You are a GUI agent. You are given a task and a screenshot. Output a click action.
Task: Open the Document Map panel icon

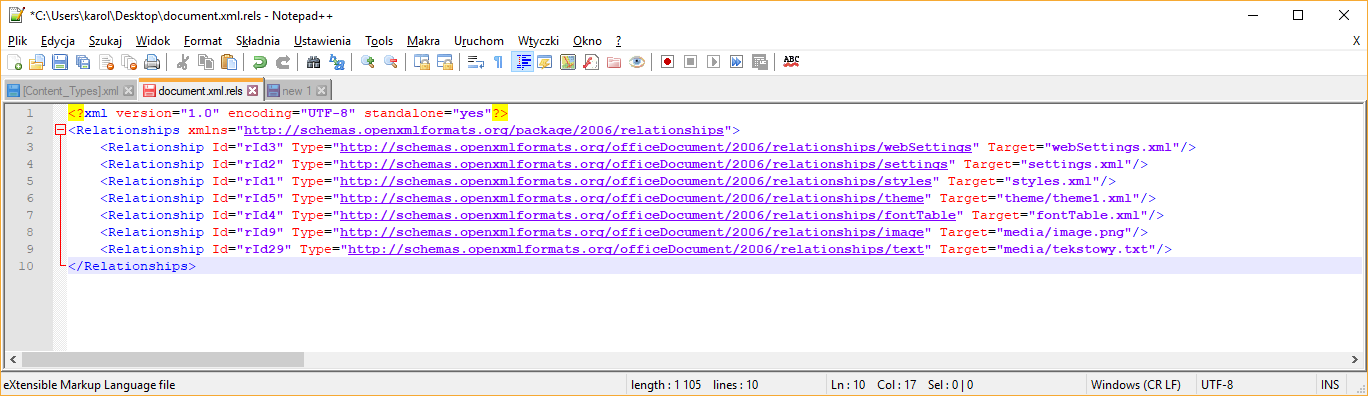tap(567, 62)
